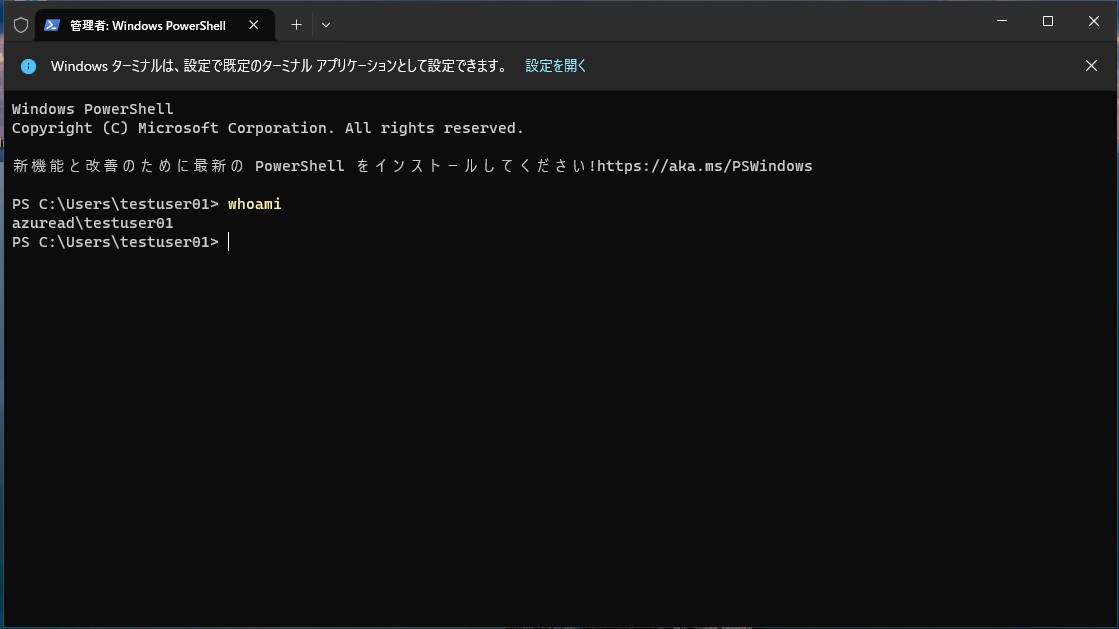
Task: Dismiss the default terminal notification bar
Action: click(x=1091, y=66)
